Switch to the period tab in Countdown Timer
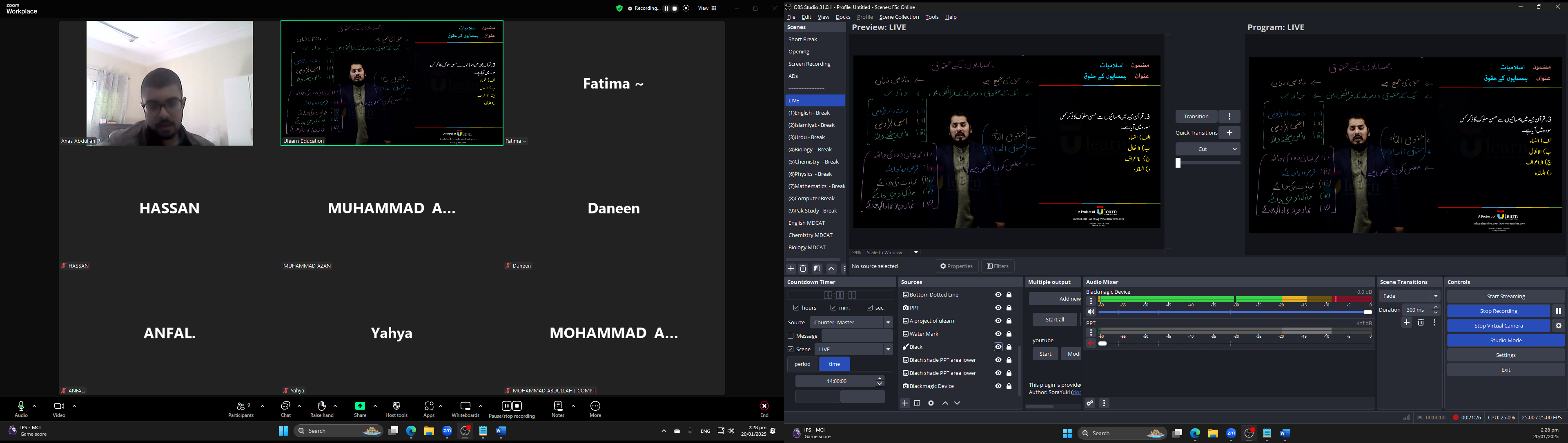Screen dimensions: 1568x443 (x=803, y=364)
